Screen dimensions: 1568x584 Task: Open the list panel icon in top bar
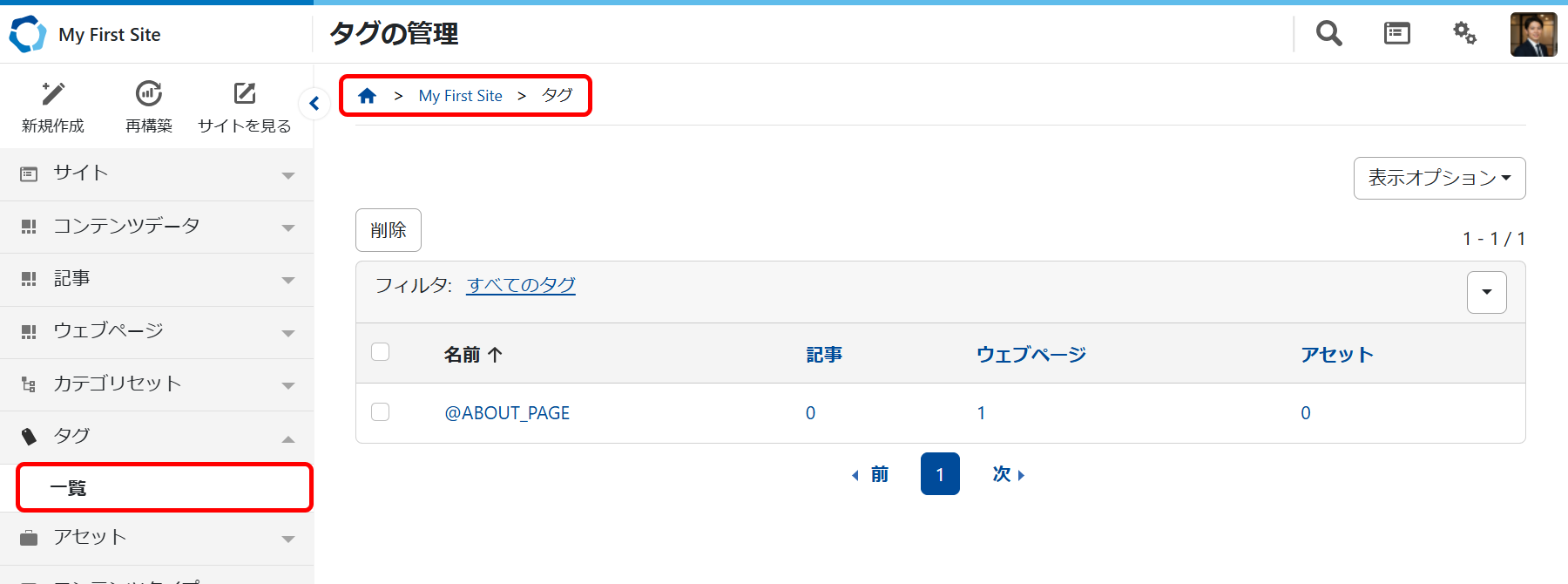[x=1396, y=33]
